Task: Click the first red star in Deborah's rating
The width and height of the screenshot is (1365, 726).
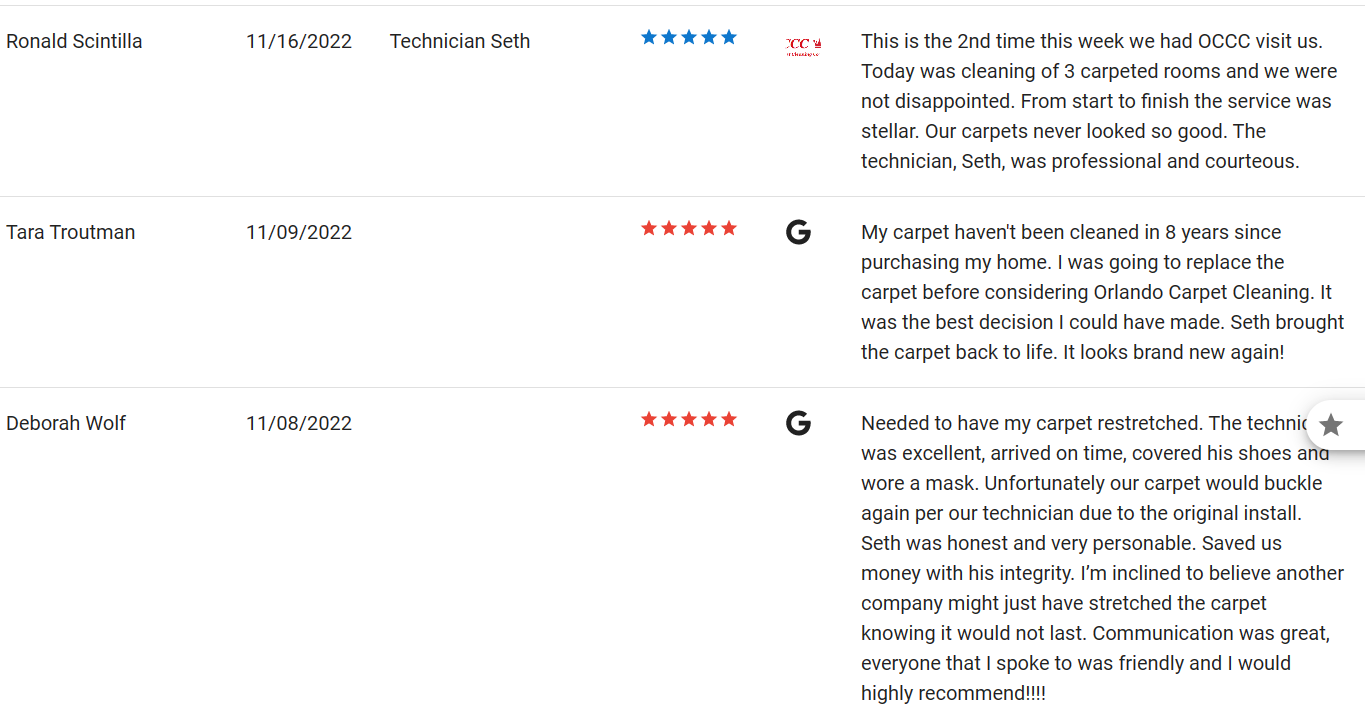Action: pos(649,419)
